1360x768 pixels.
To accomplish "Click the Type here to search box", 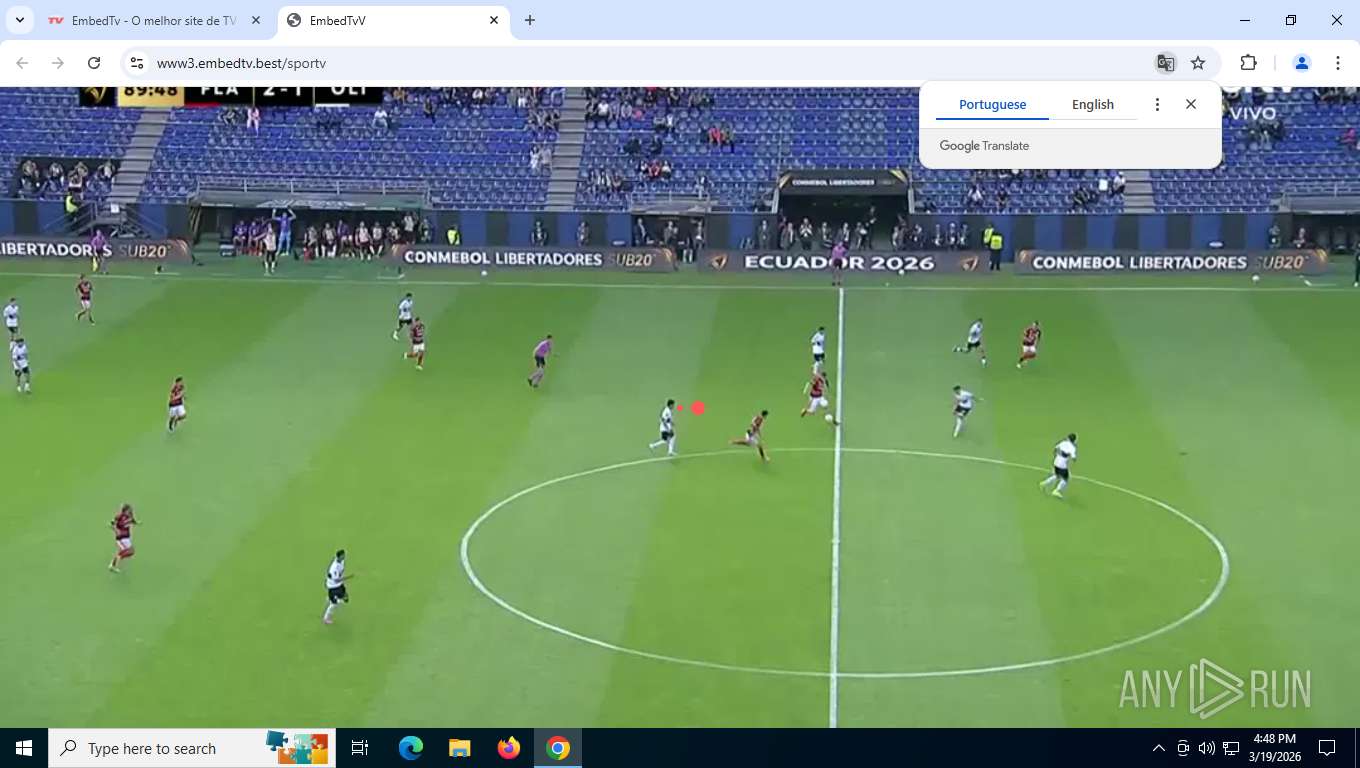I will (192, 748).
